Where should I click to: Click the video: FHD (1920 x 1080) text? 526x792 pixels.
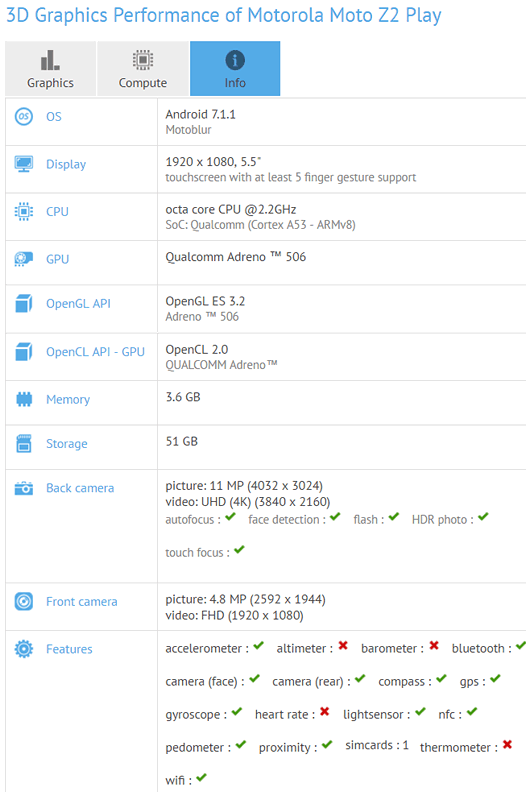click(x=234, y=616)
